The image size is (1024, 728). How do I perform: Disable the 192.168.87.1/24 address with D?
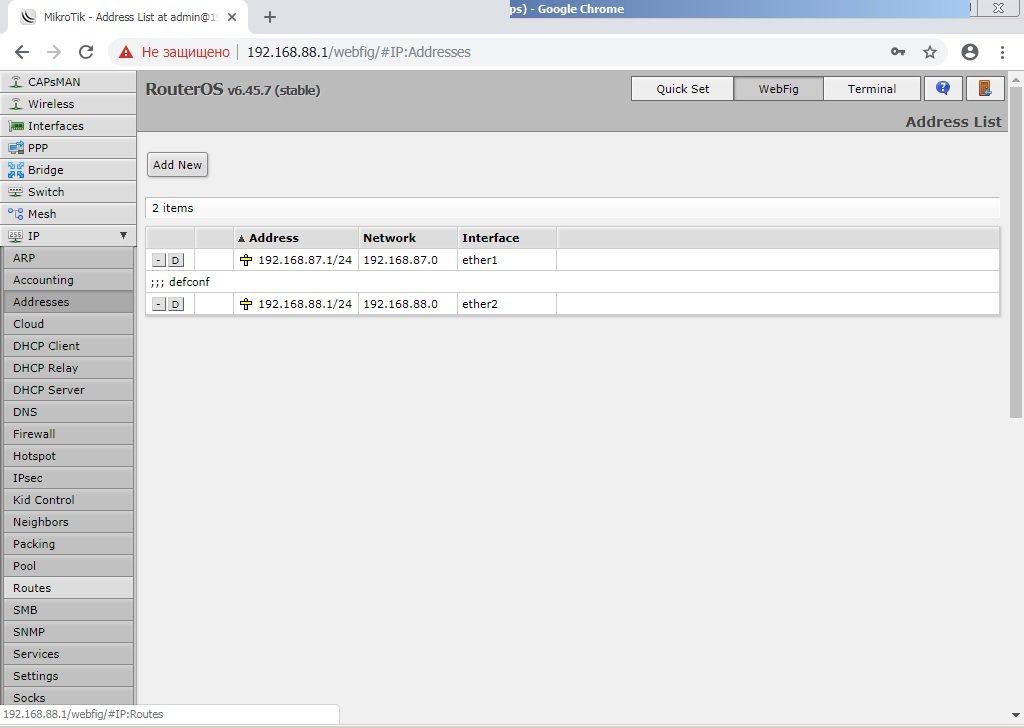pyautogui.click(x=176, y=261)
